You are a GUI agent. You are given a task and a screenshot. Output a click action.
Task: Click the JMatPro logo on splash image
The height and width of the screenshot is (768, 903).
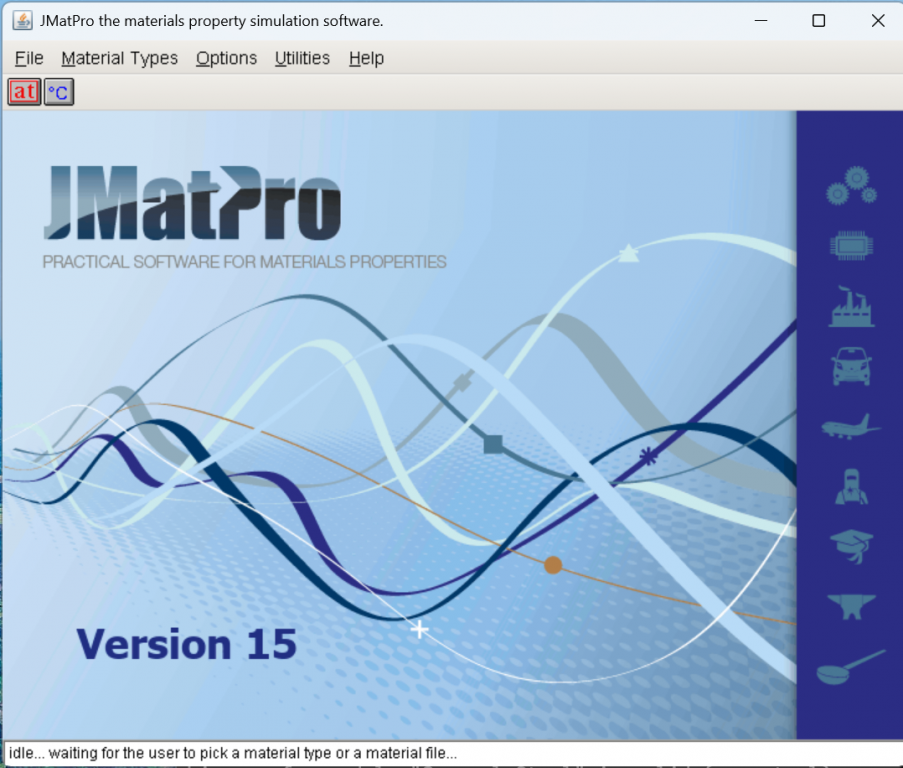192,203
